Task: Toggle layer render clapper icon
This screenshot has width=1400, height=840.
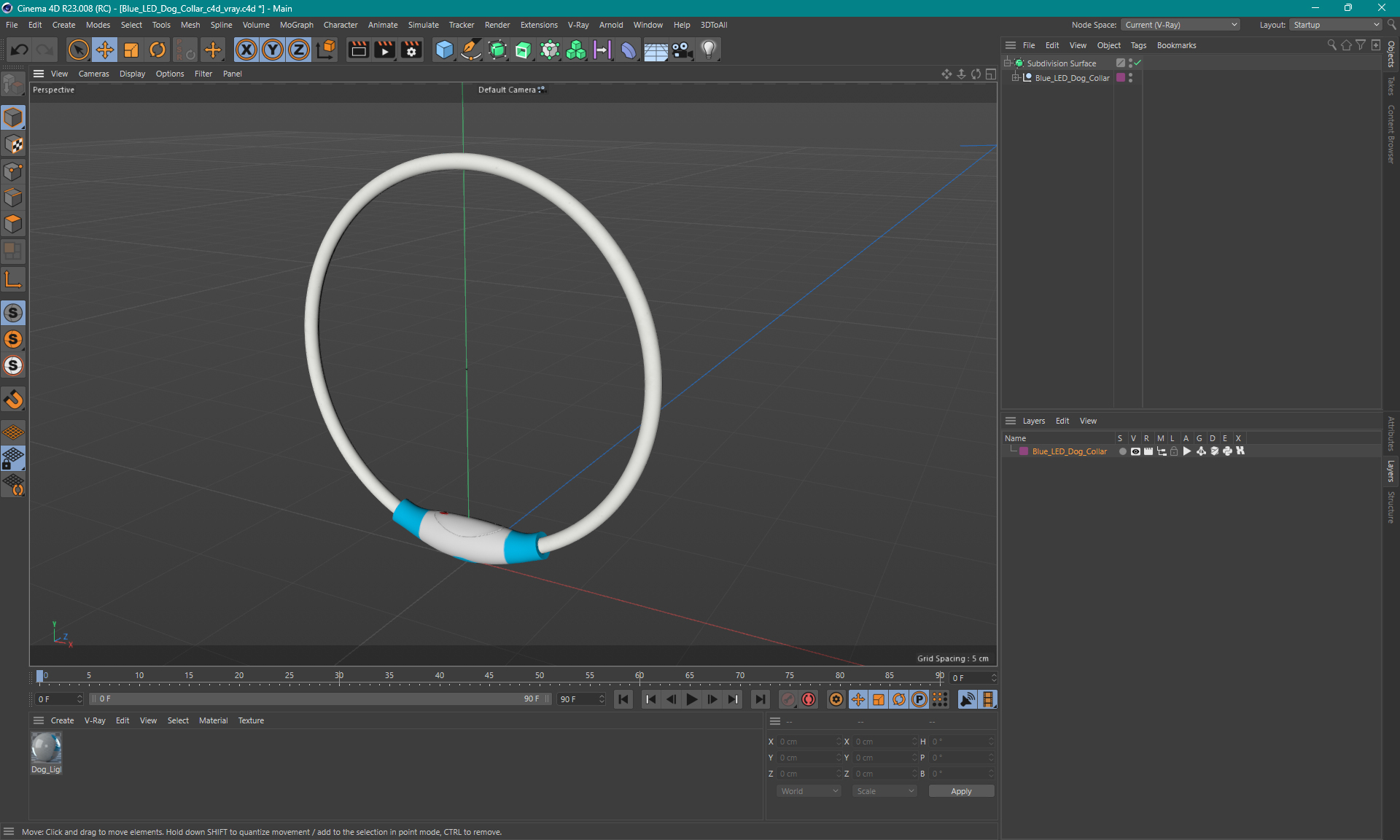Action: point(1148,451)
